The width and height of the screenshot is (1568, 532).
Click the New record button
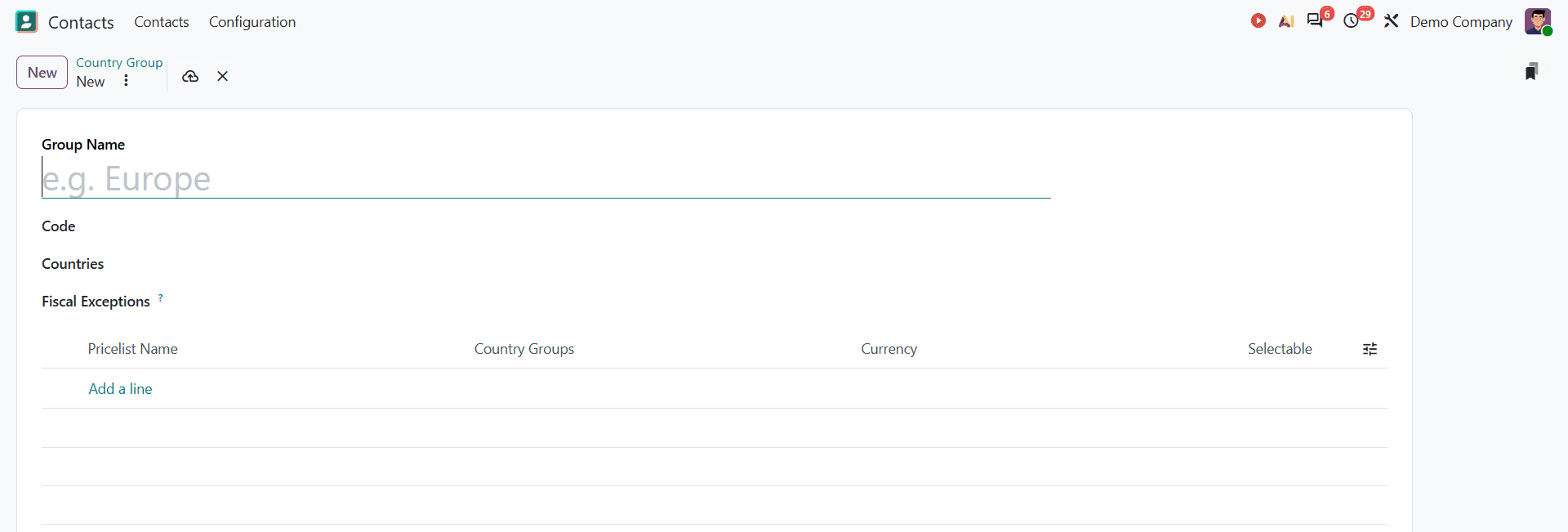[x=42, y=73]
